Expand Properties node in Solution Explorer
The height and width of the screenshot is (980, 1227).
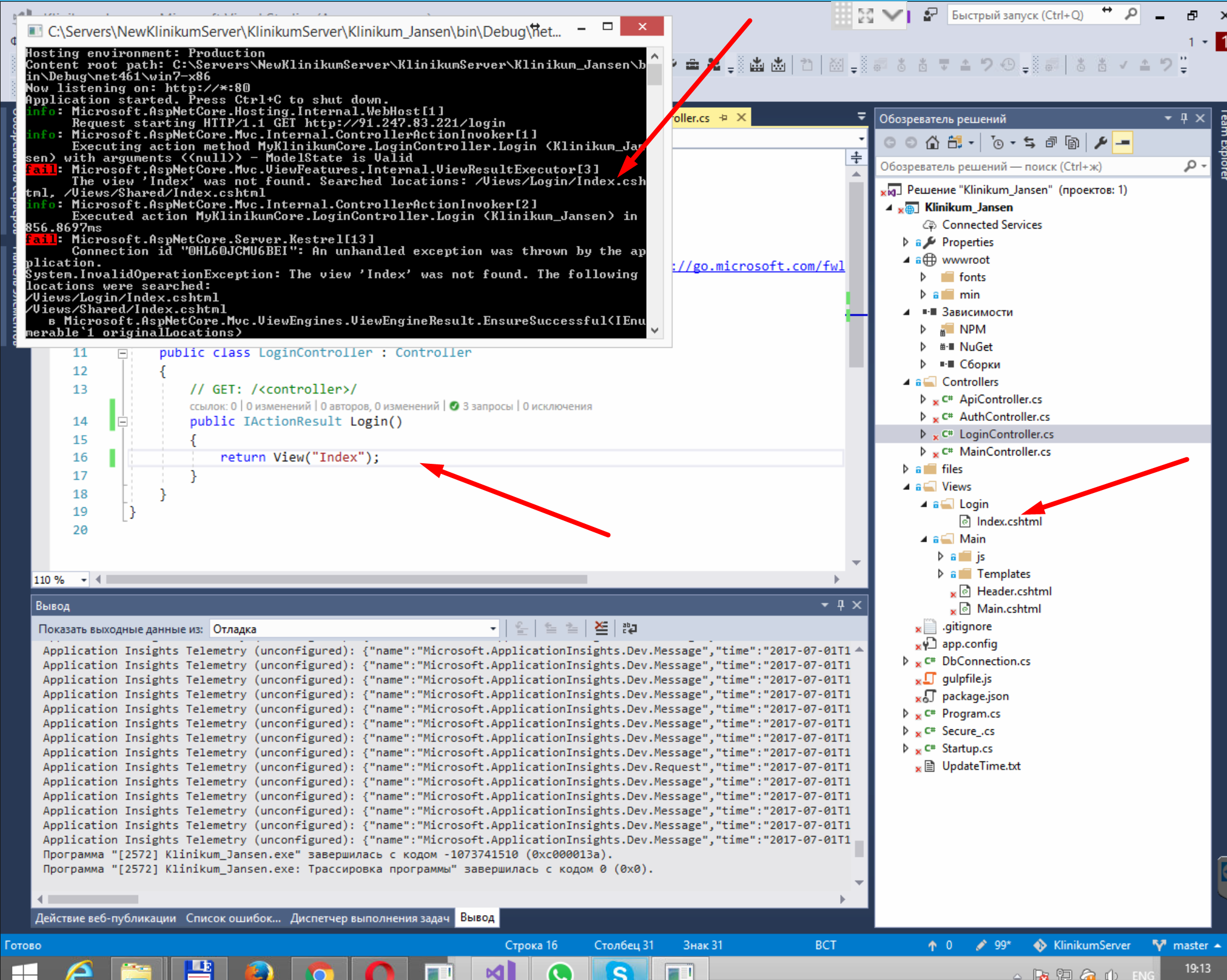906,242
